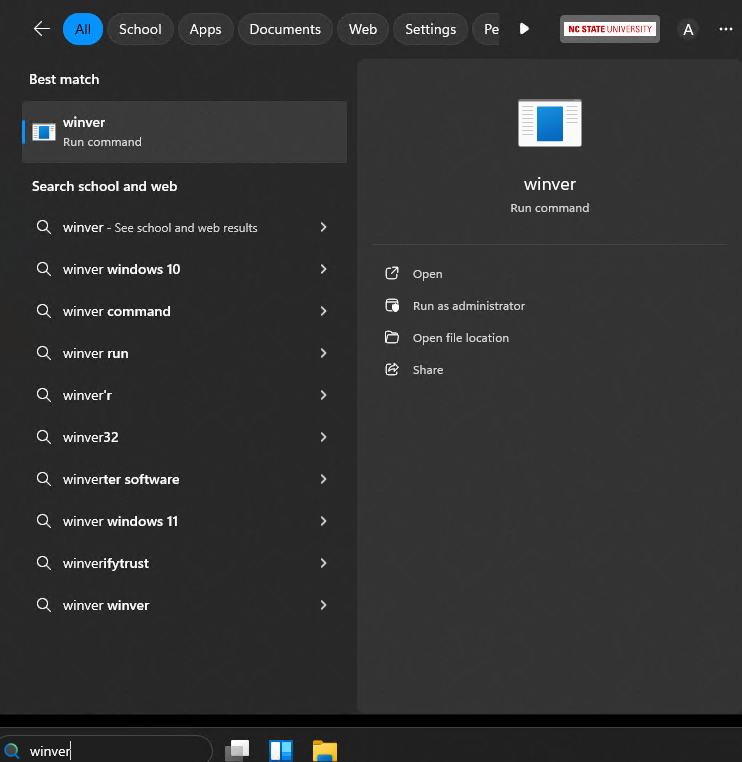Screen dimensions: 742x762
Task: Click the taskbar search box containing winver
Action: [110, 751]
